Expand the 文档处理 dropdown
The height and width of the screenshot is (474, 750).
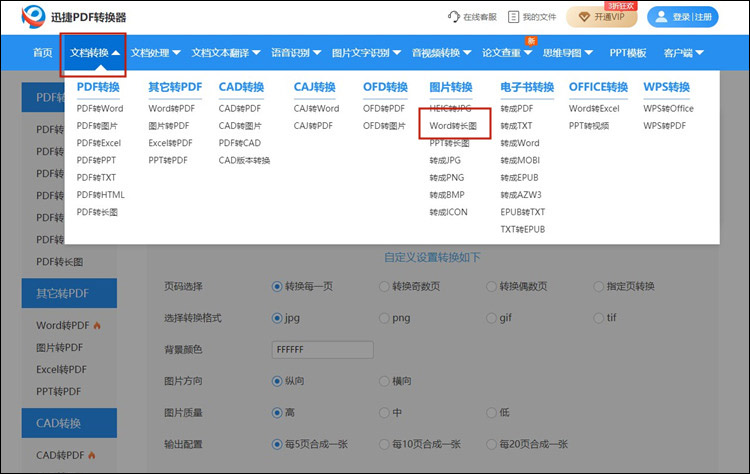tap(155, 53)
